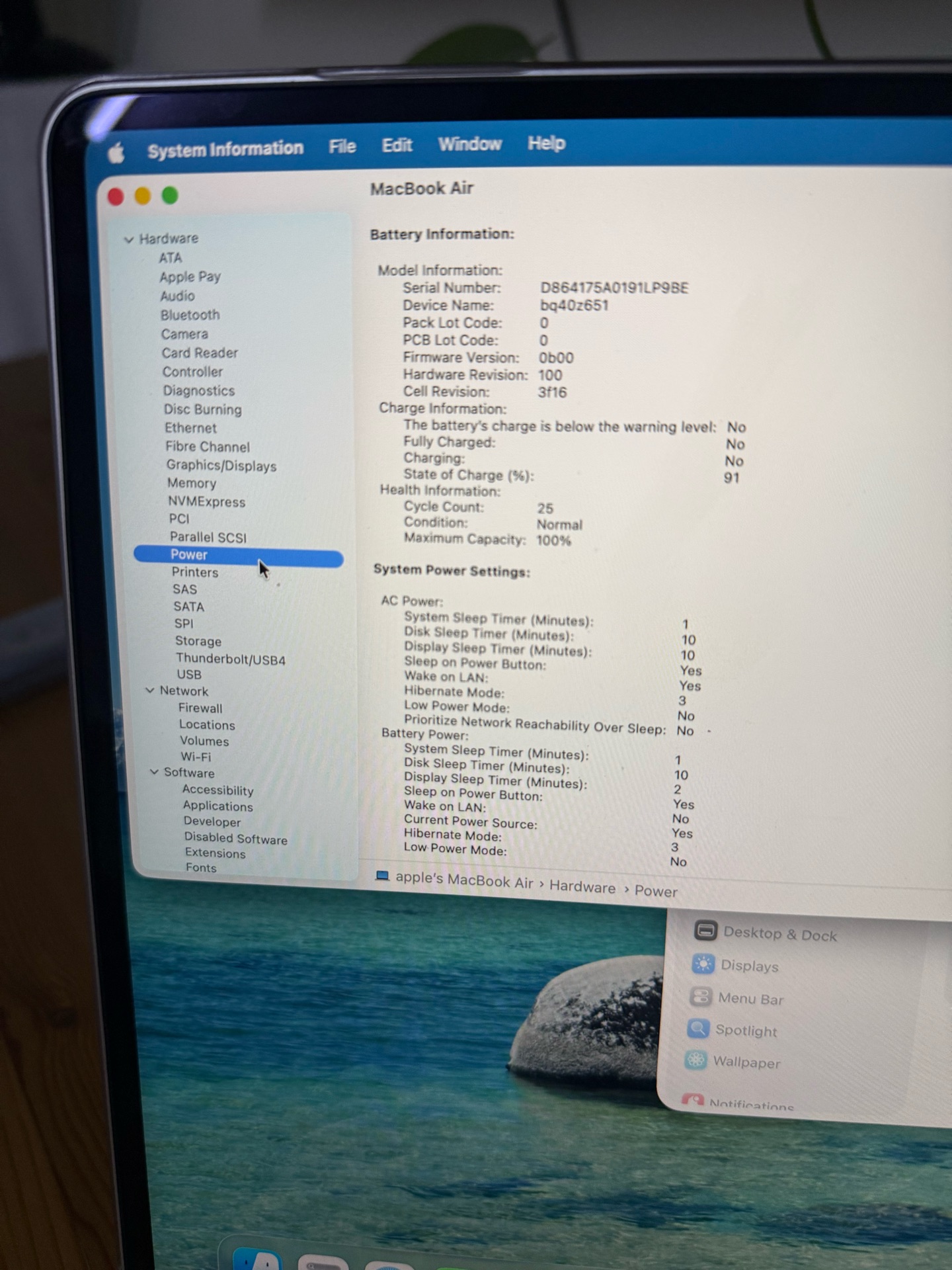Collapse the Software section chevron
The image size is (952, 1270).
154,771
